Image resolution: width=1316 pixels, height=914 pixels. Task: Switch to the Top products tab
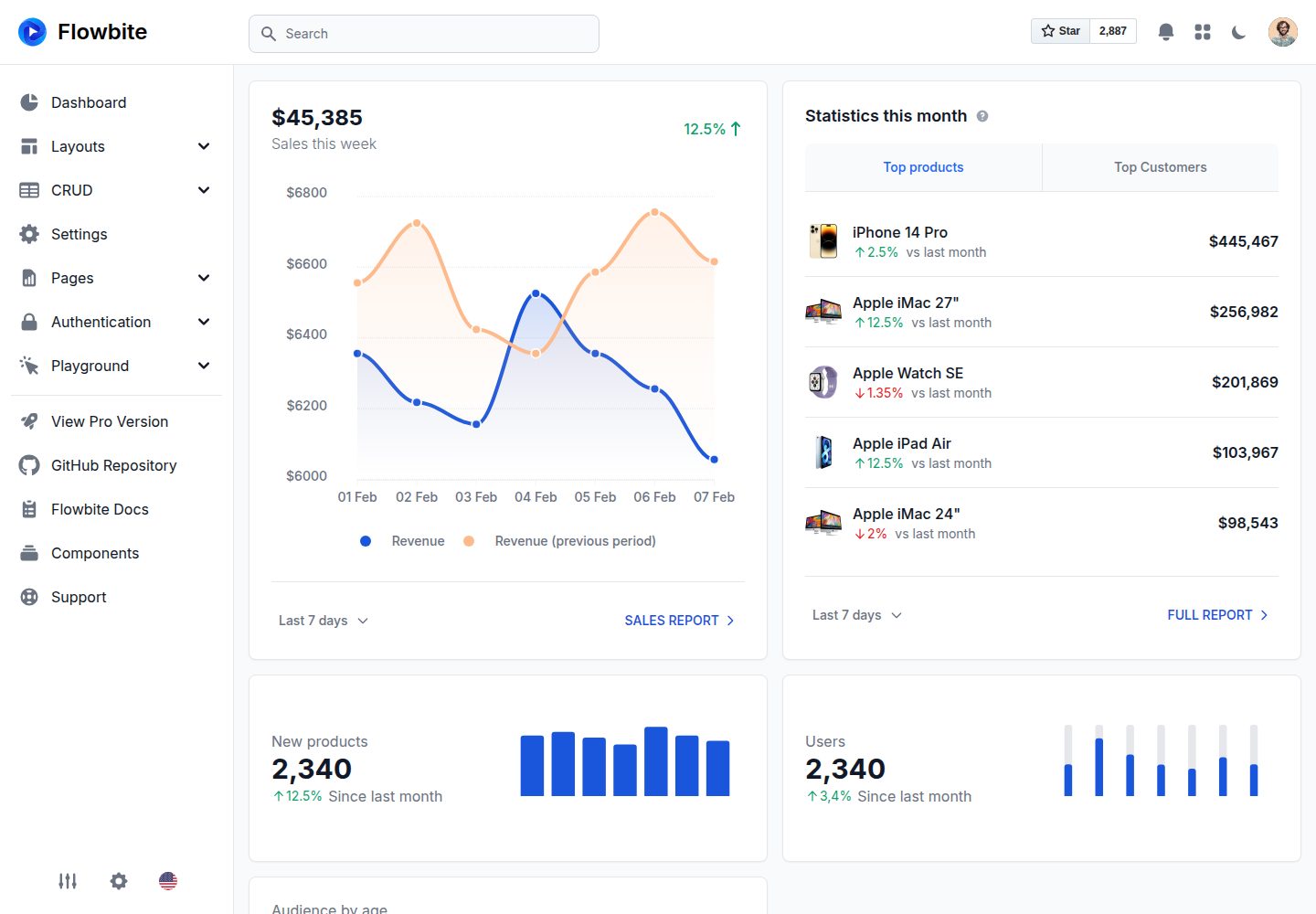(x=923, y=167)
